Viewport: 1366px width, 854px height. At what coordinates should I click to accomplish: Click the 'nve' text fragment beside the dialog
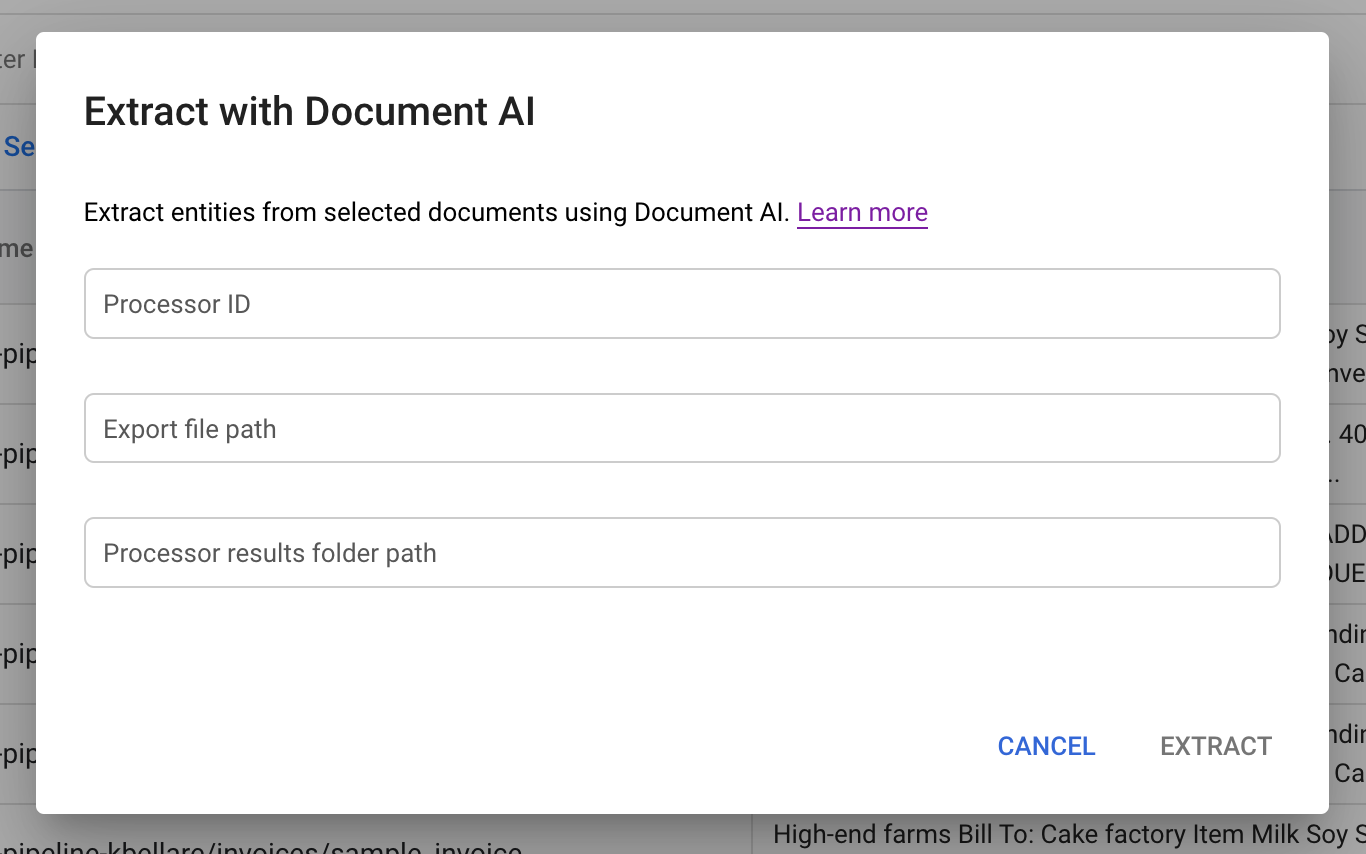pyautogui.click(x=1347, y=373)
